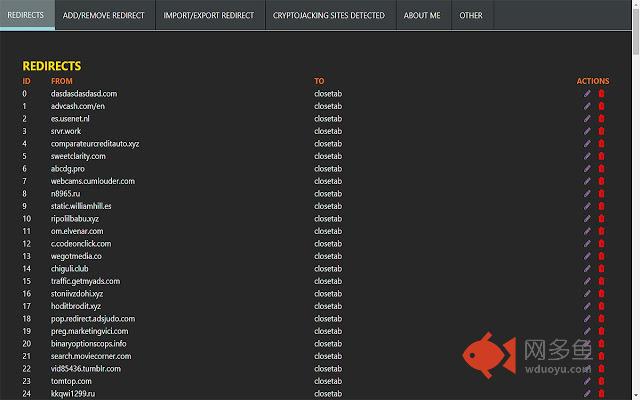The image size is (640, 400).
Task: Delete pop.redirect.adsjudo.com redirect
Action: point(601,319)
